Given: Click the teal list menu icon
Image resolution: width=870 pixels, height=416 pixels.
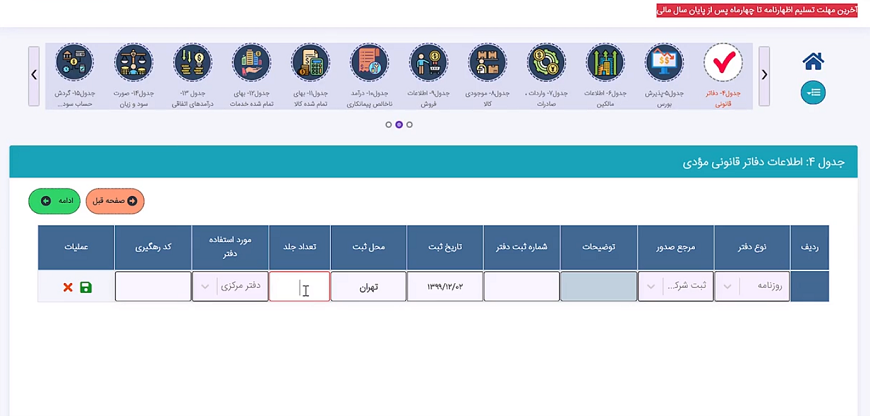Looking at the screenshot, I should [813, 93].
